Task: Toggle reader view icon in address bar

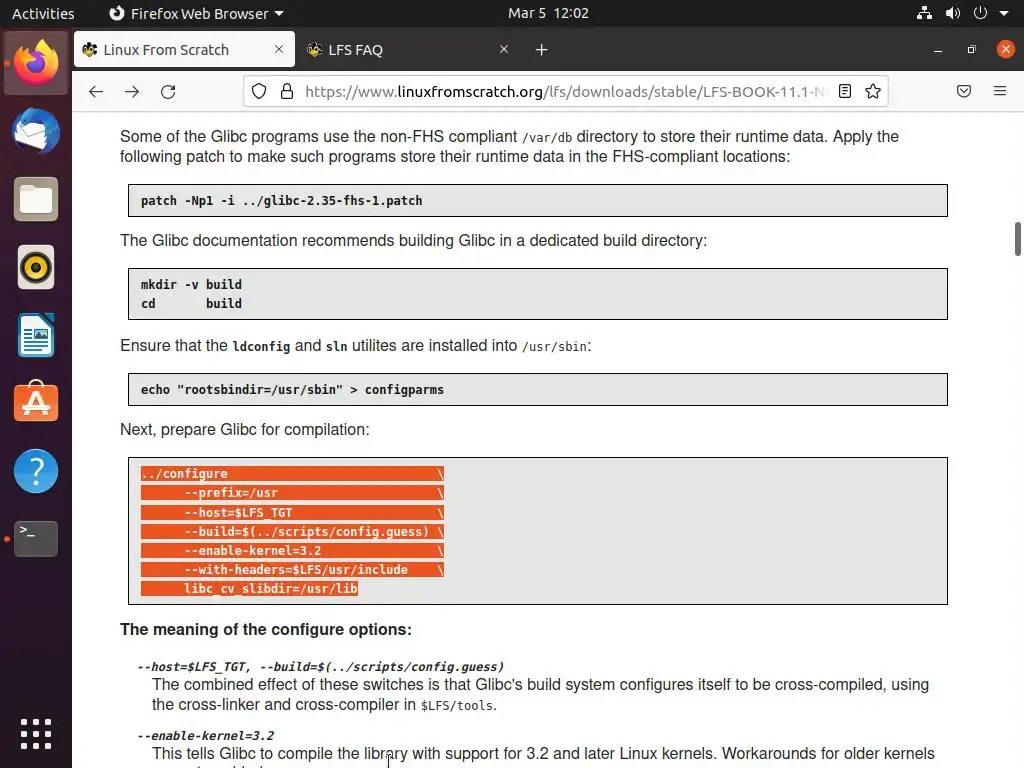Action: pos(844,91)
